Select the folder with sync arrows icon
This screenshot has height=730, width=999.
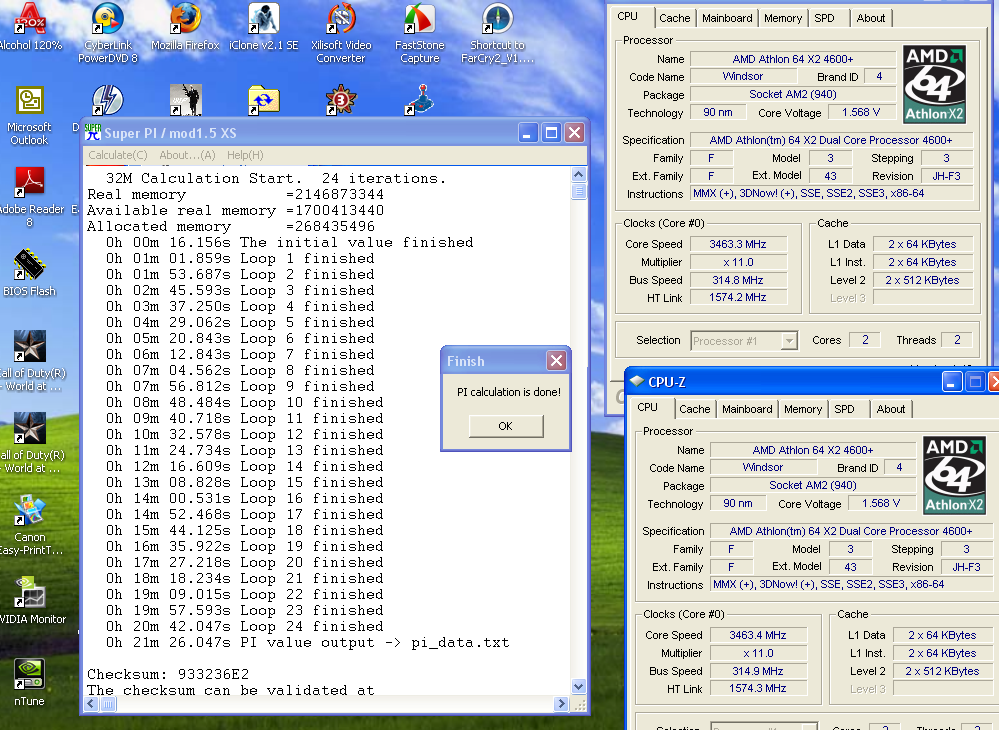[263, 100]
